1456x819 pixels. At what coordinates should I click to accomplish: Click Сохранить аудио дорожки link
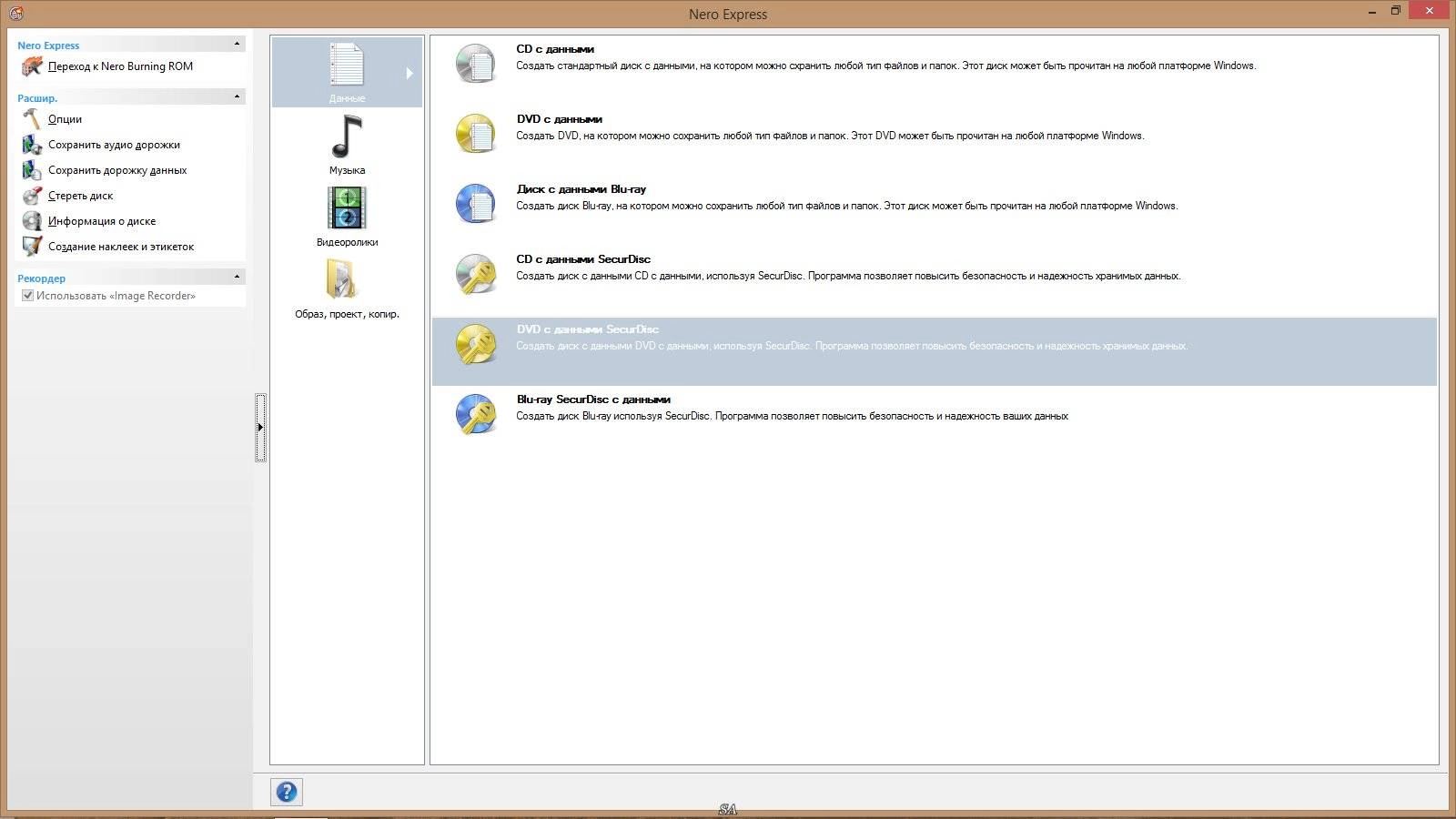pyautogui.click(x=114, y=145)
